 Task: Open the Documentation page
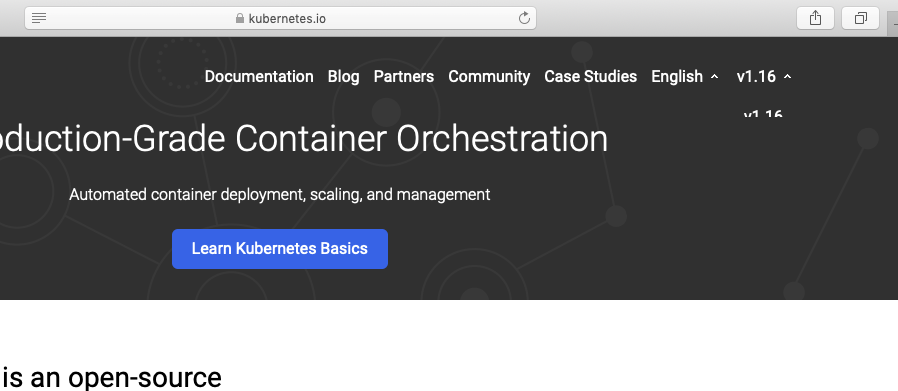(259, 76)
